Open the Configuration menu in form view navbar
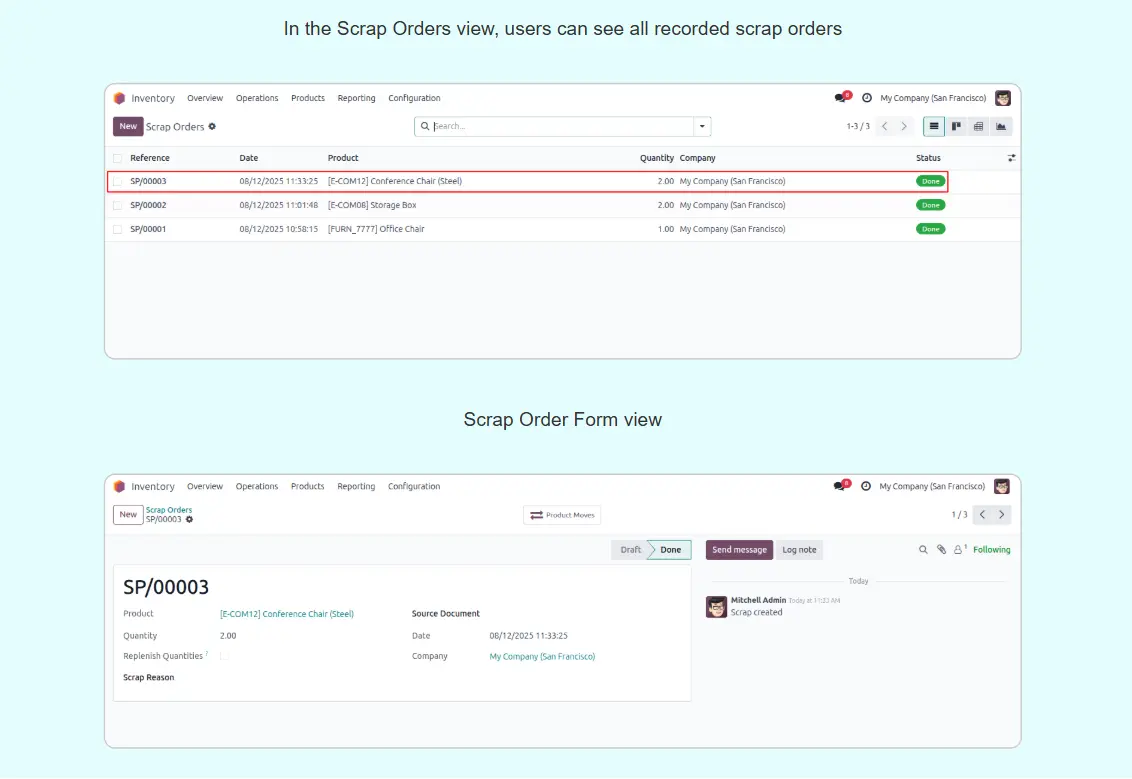Image resolution: width=1132 pixels, height=779 pixels. (x=414, y=487)
